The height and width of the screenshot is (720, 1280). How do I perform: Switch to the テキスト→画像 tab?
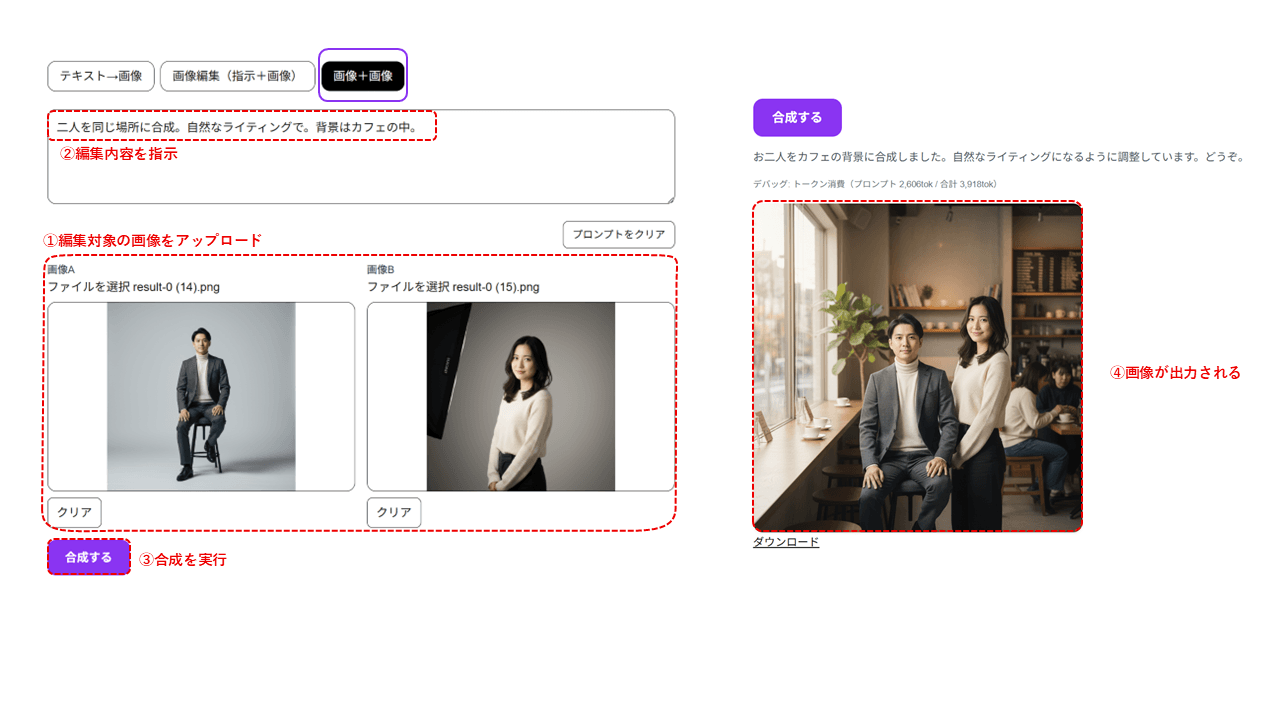(99, 76)
